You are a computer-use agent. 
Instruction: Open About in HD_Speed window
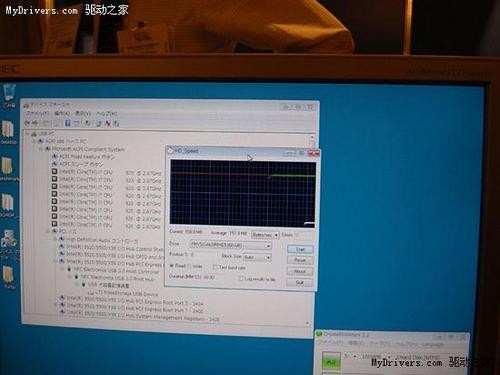pyautogui.click(x=300, y=271)
